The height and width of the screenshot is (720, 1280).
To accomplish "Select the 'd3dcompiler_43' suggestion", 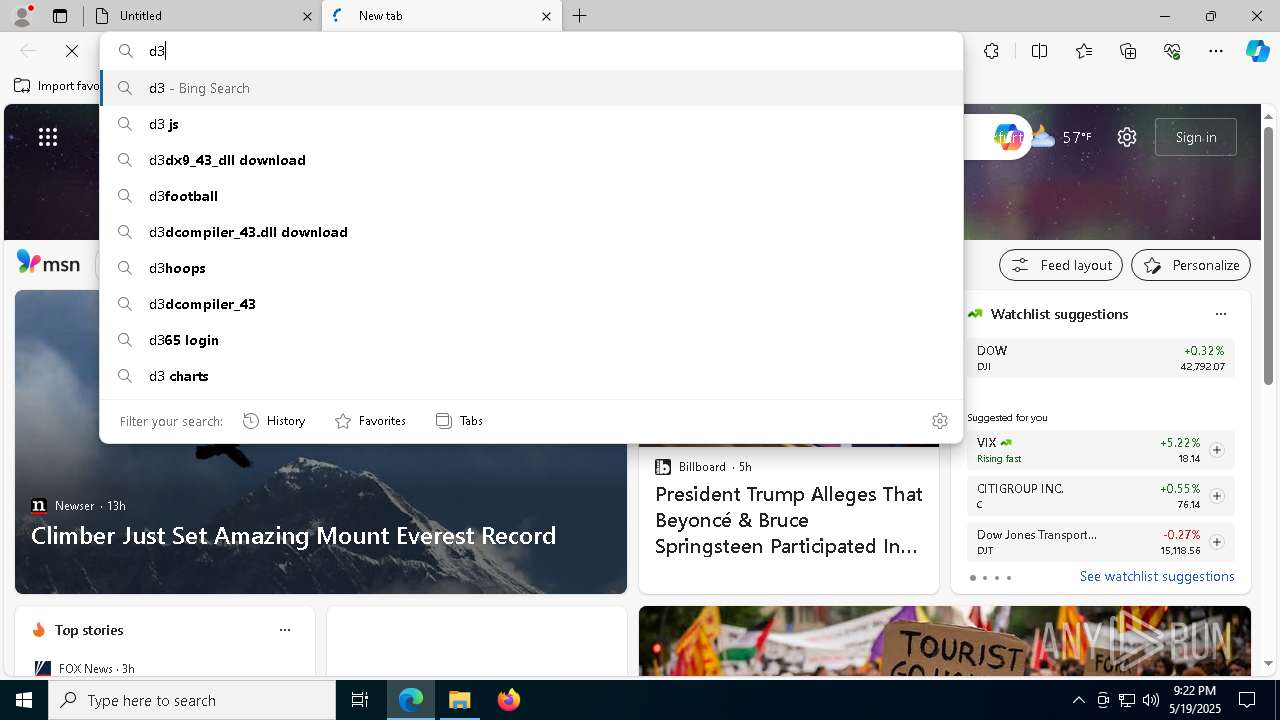I will tap(531, 304).
